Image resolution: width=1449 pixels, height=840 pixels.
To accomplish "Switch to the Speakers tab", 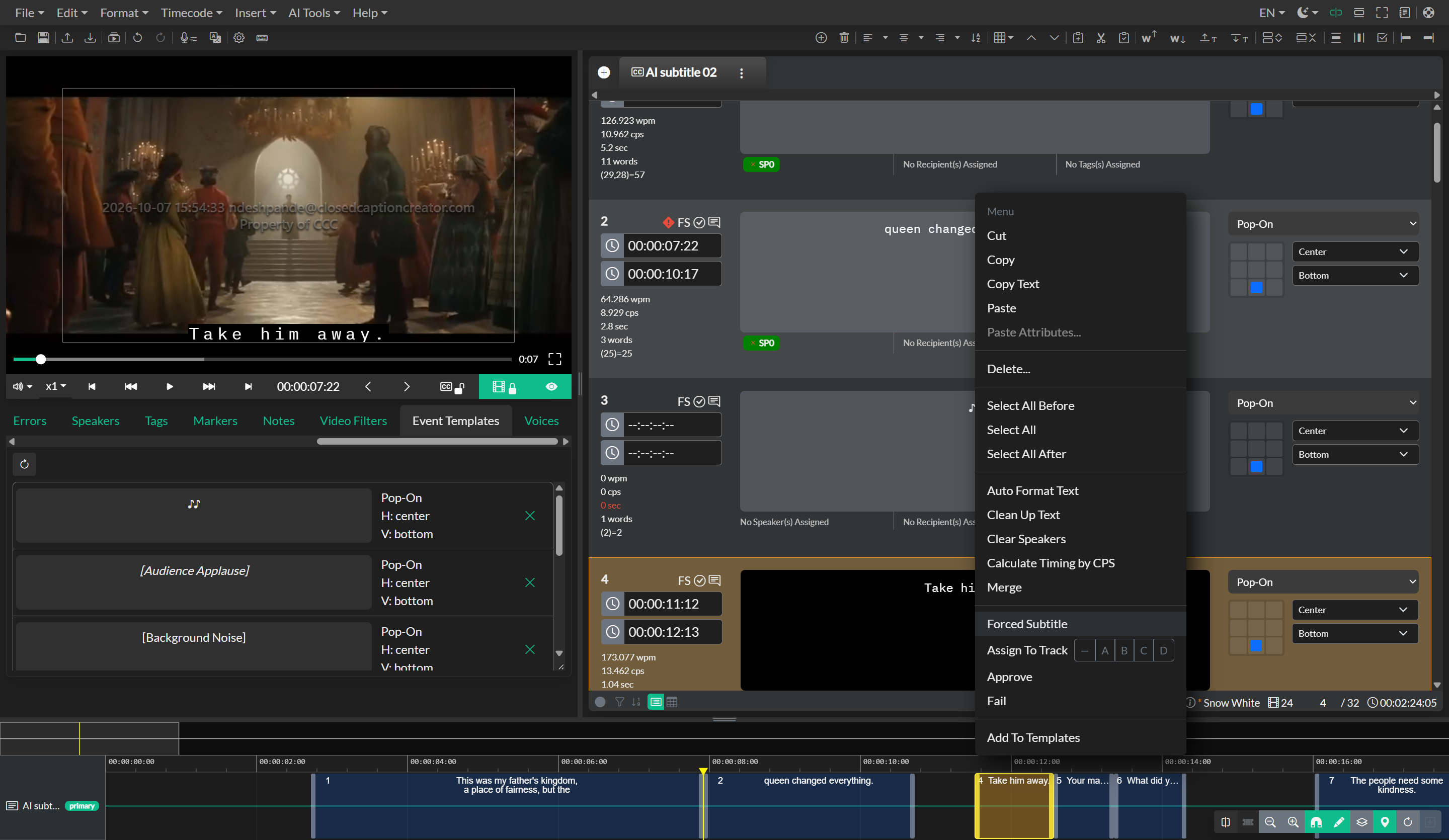I will [96, 421].
